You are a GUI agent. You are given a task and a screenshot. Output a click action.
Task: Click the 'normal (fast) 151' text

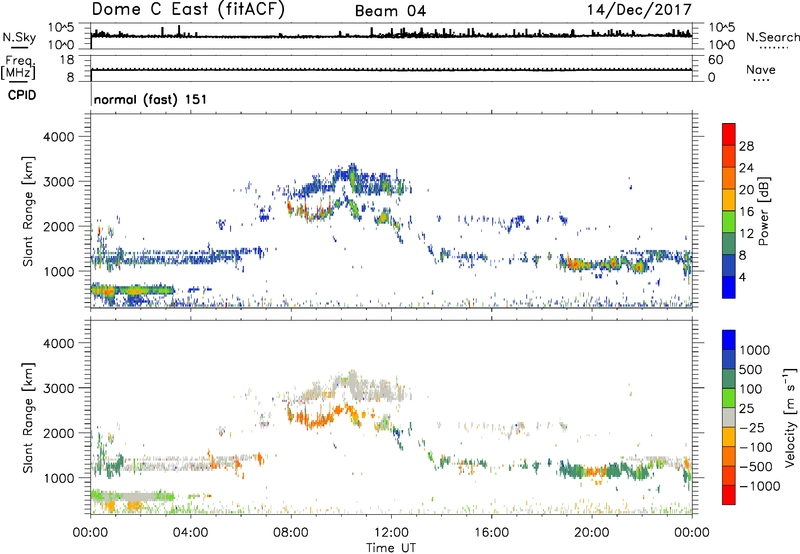point(151,99)
